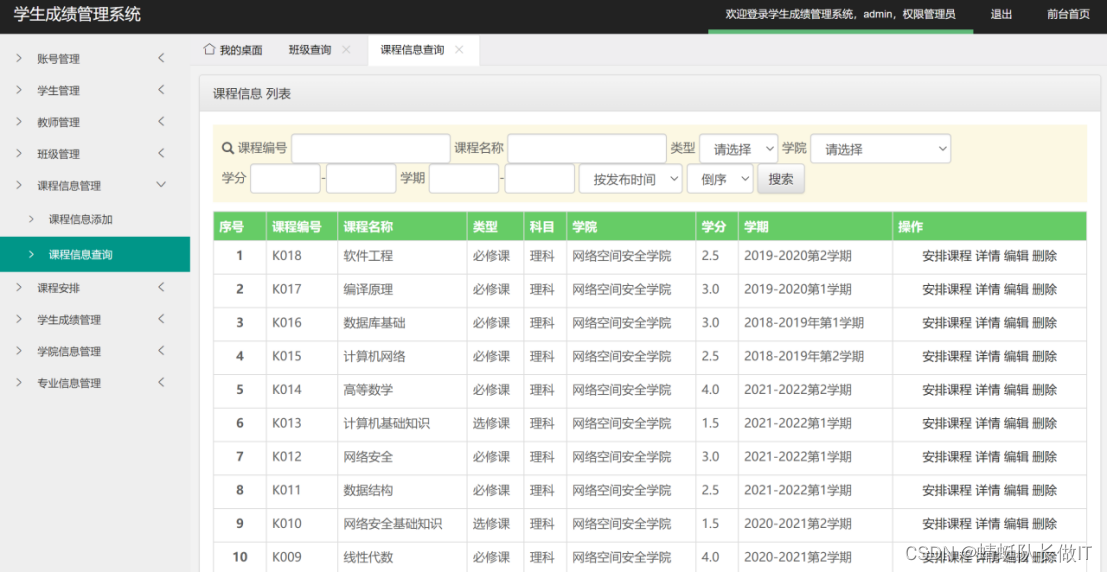Screen dimensions: 1107x573
Task: Click 删除 for 编译原理 course row
Action: (x=1044, y=289)
